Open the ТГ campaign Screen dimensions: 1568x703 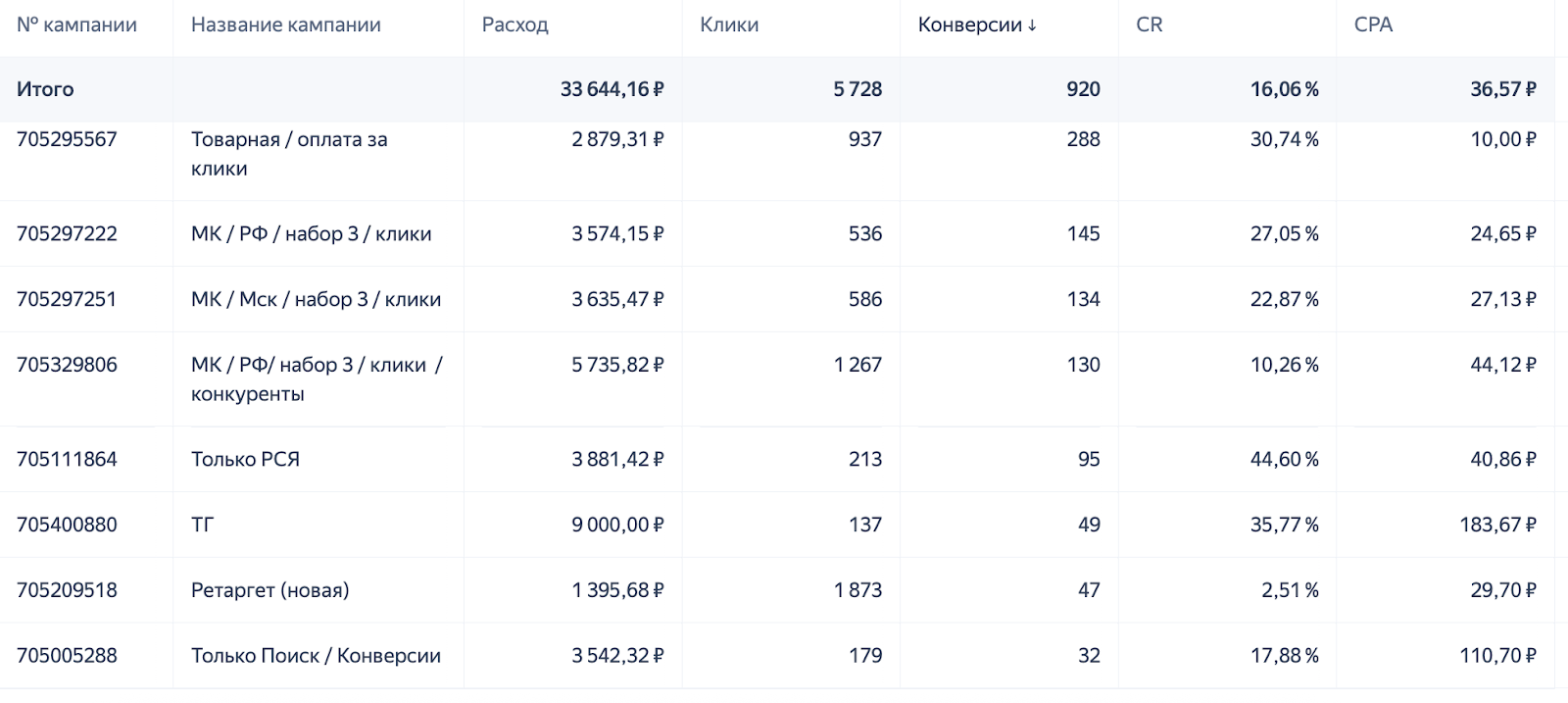202,525
